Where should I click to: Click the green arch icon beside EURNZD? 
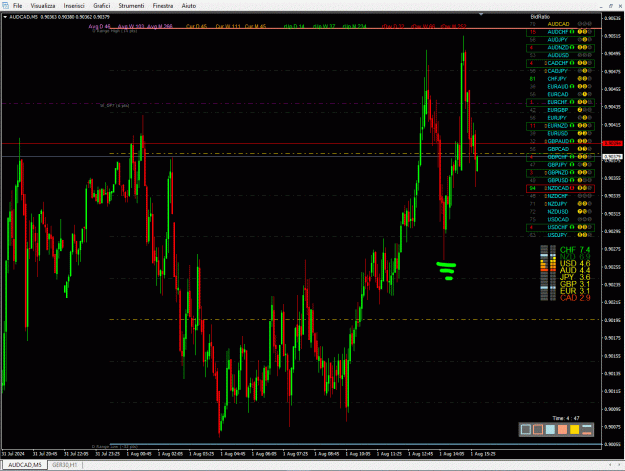point(572,126)
